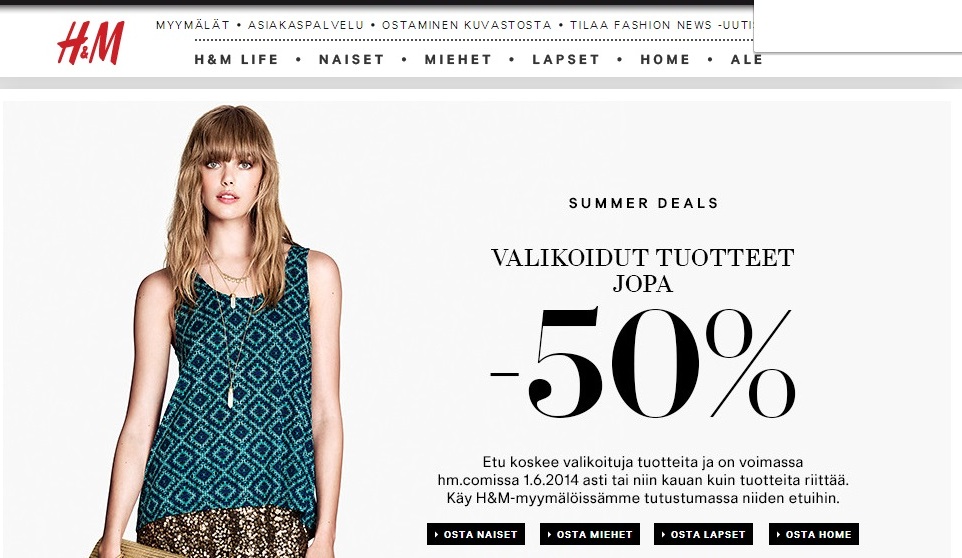962x558 pixels.
Task: Click the OSTA MIEHET button
Action: tap(590, 534)
